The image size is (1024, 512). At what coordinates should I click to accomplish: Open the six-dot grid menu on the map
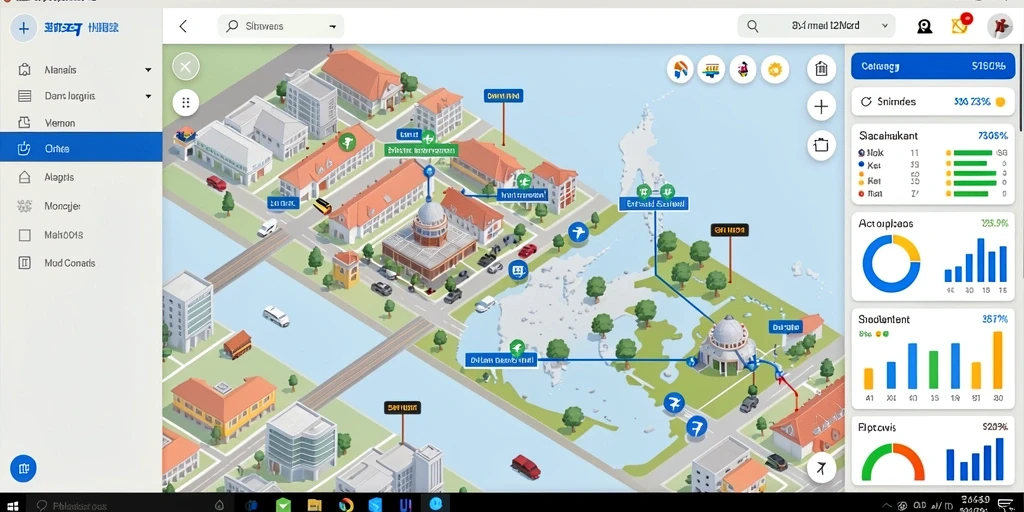pyautogui.click(x=185, y=103)
